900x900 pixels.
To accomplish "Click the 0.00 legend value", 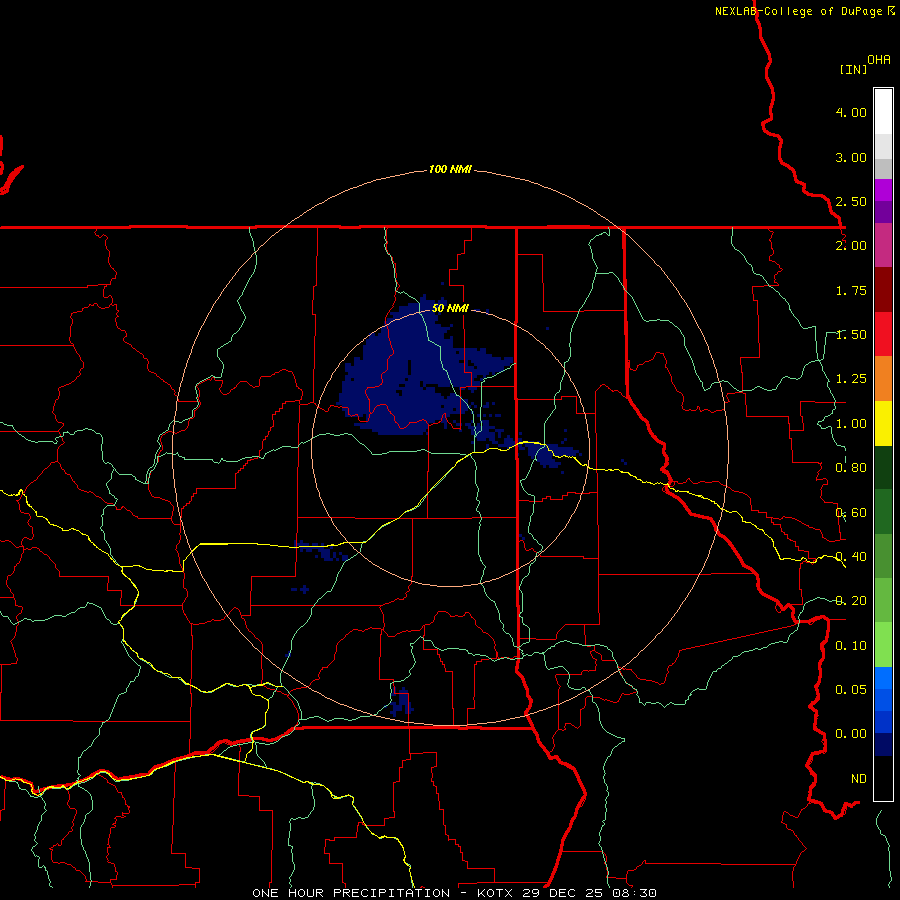I will click(x=851, y=734).
